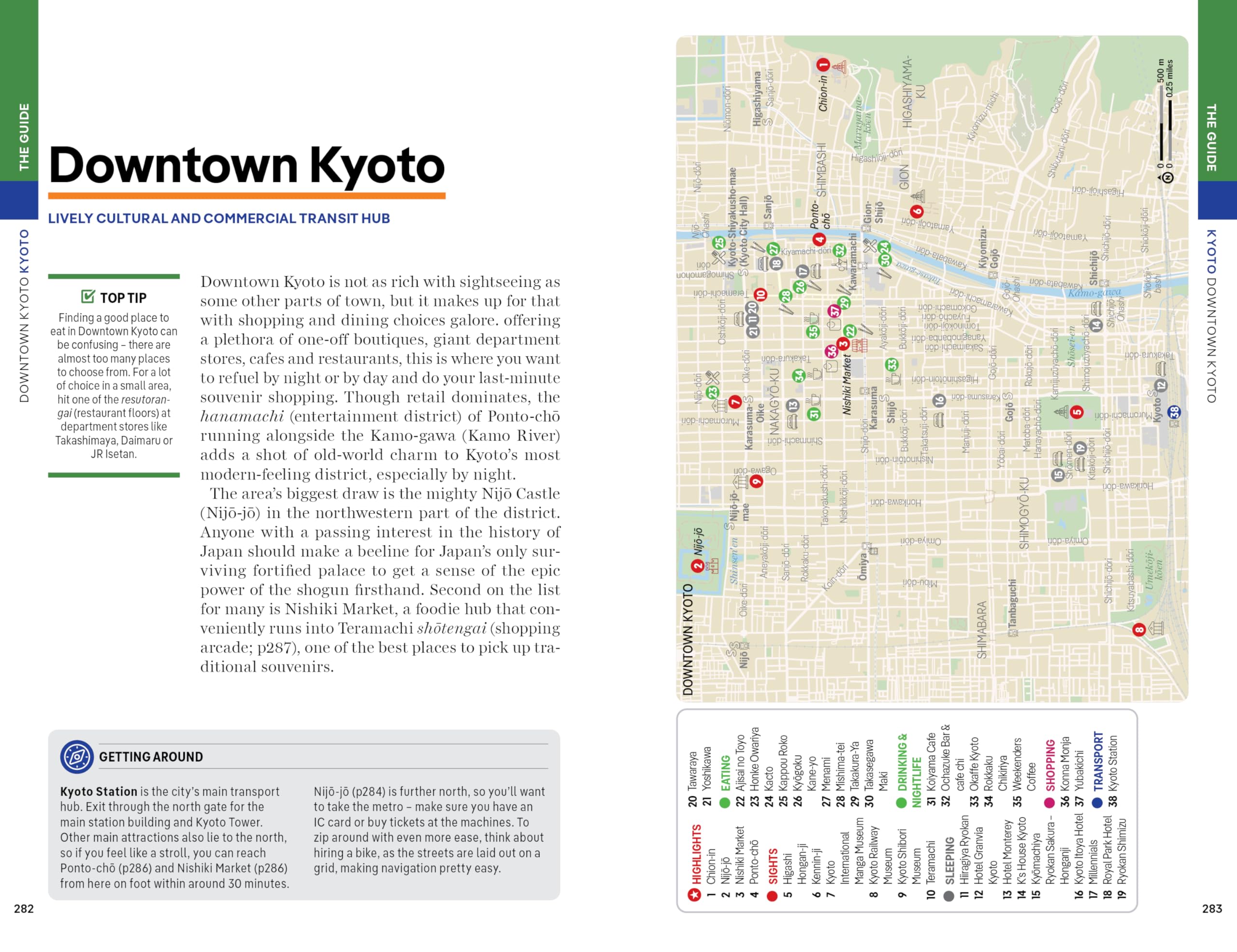Select gray sleeping marker 12 on the map
Image resolution: width=1237 pixels, height=952 pixels.
pyautogui.click(x=1161, y=386)
